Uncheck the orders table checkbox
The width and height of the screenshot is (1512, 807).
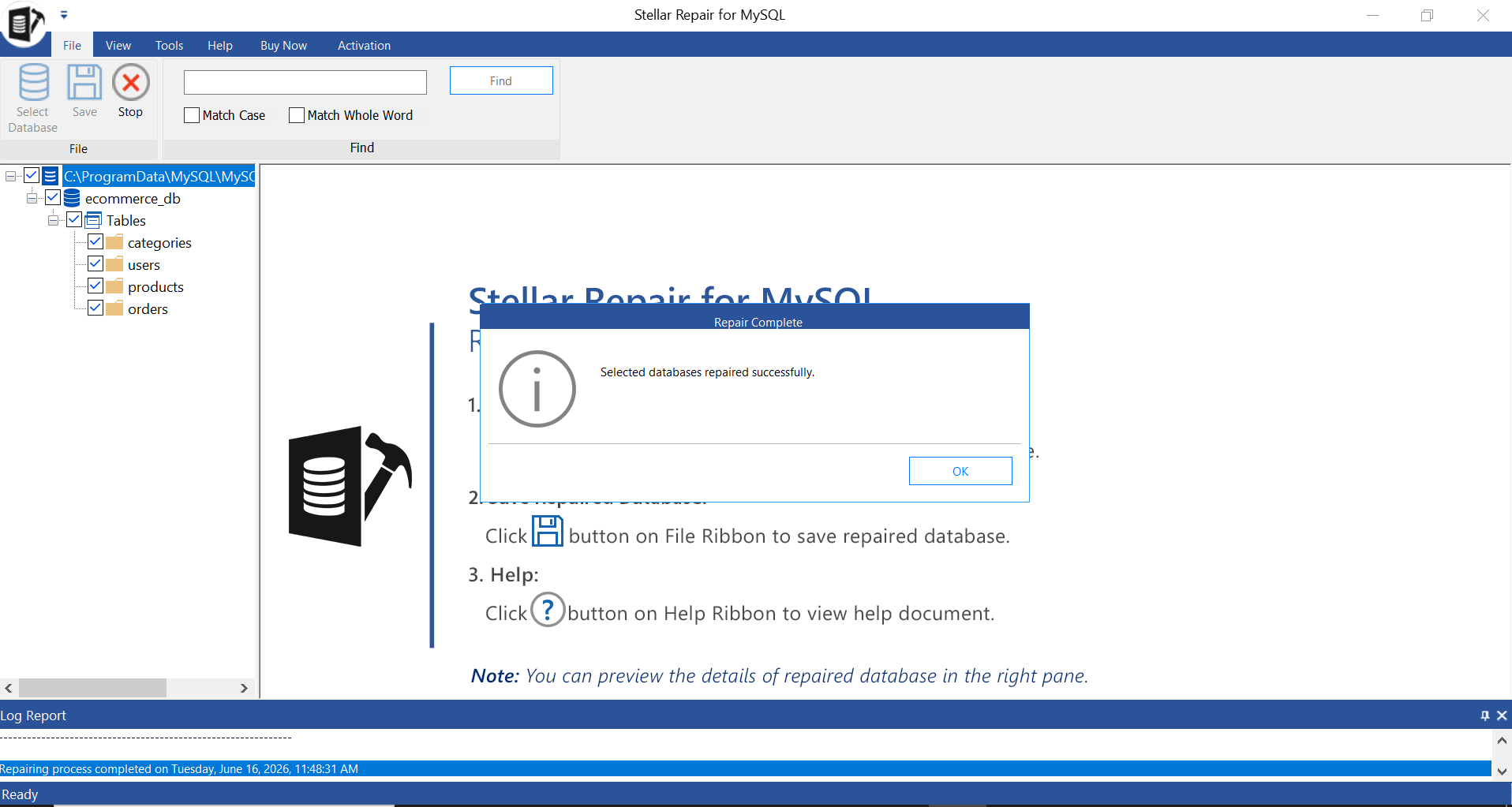(95, 308)
